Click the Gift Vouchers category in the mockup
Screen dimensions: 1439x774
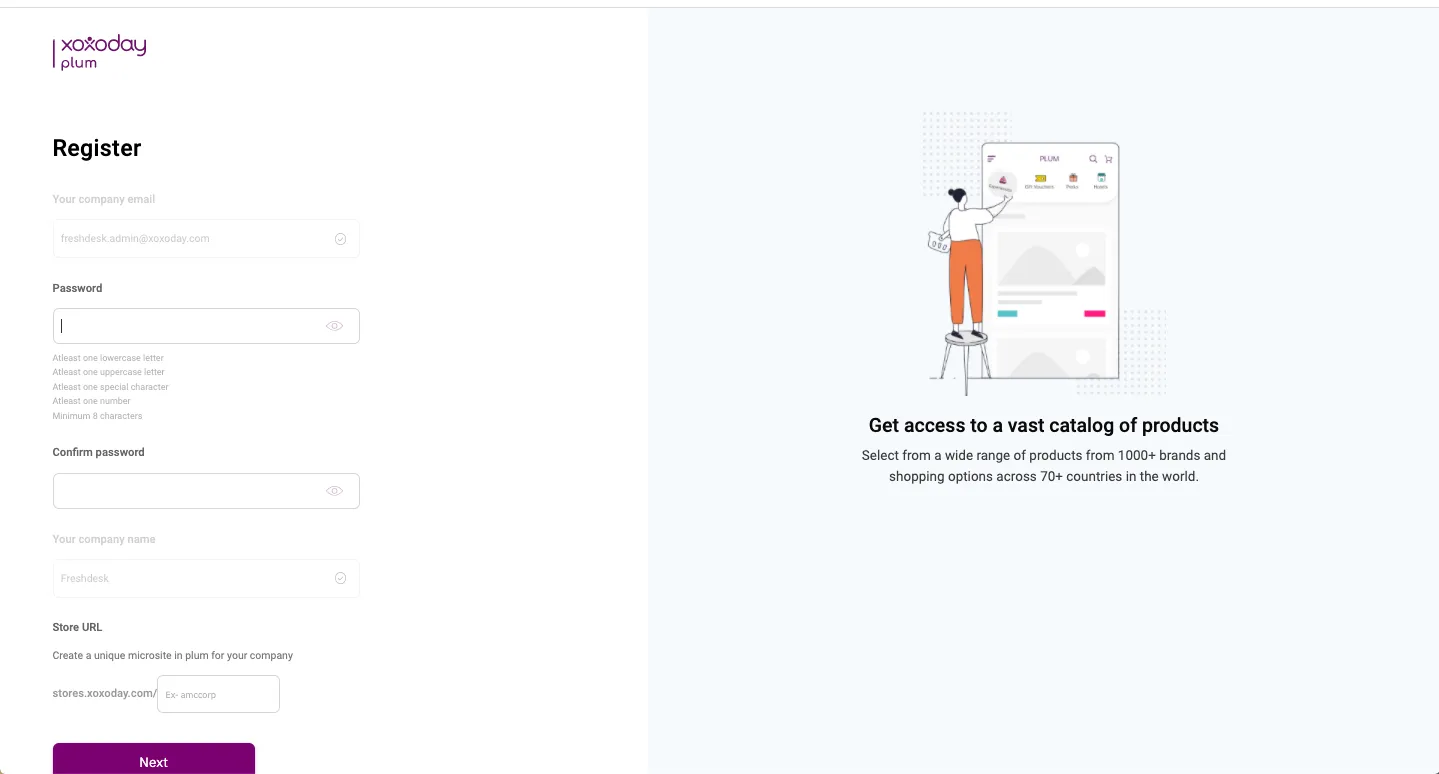1040,181
